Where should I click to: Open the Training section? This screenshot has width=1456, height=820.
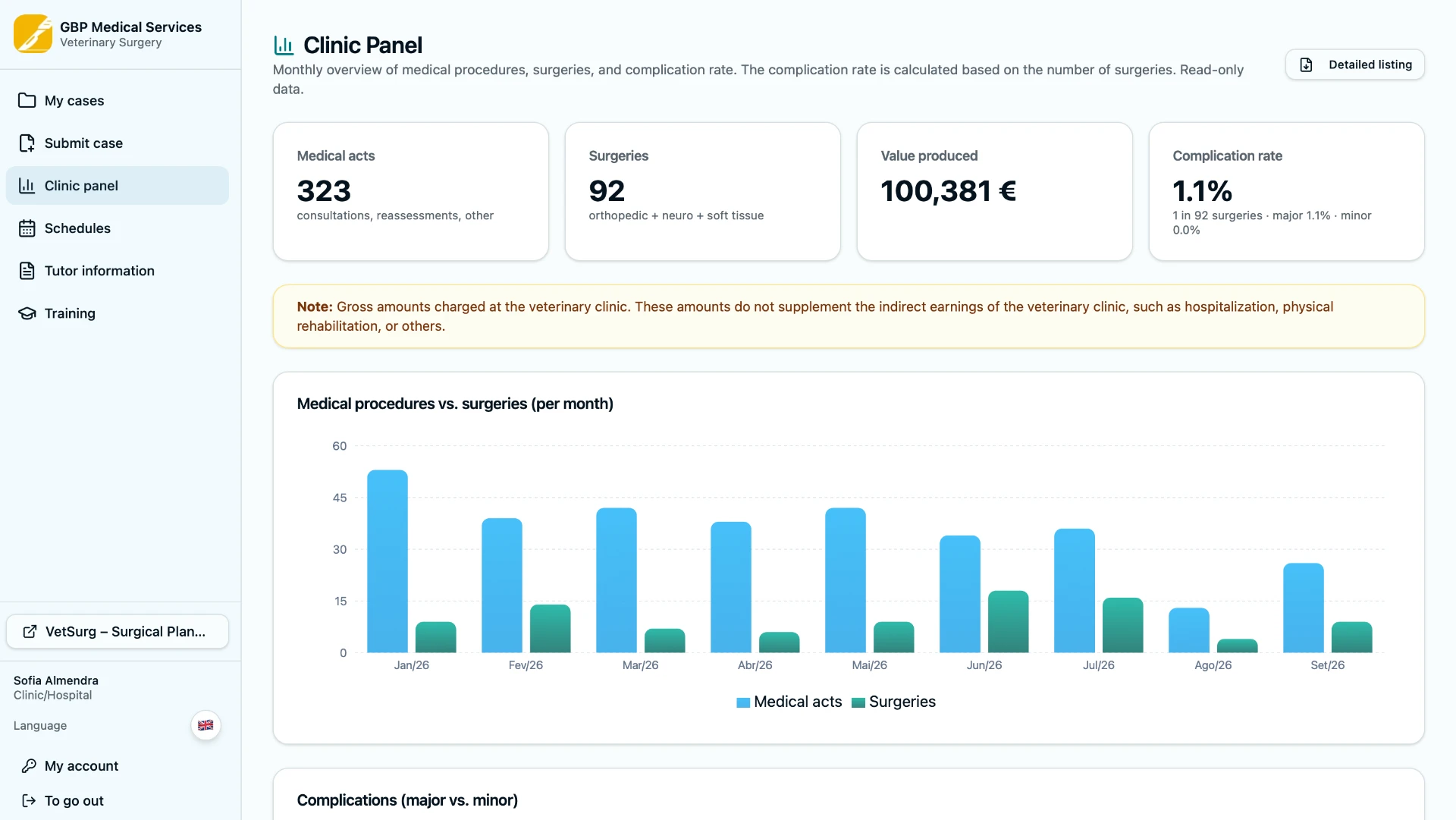(118, 313)
